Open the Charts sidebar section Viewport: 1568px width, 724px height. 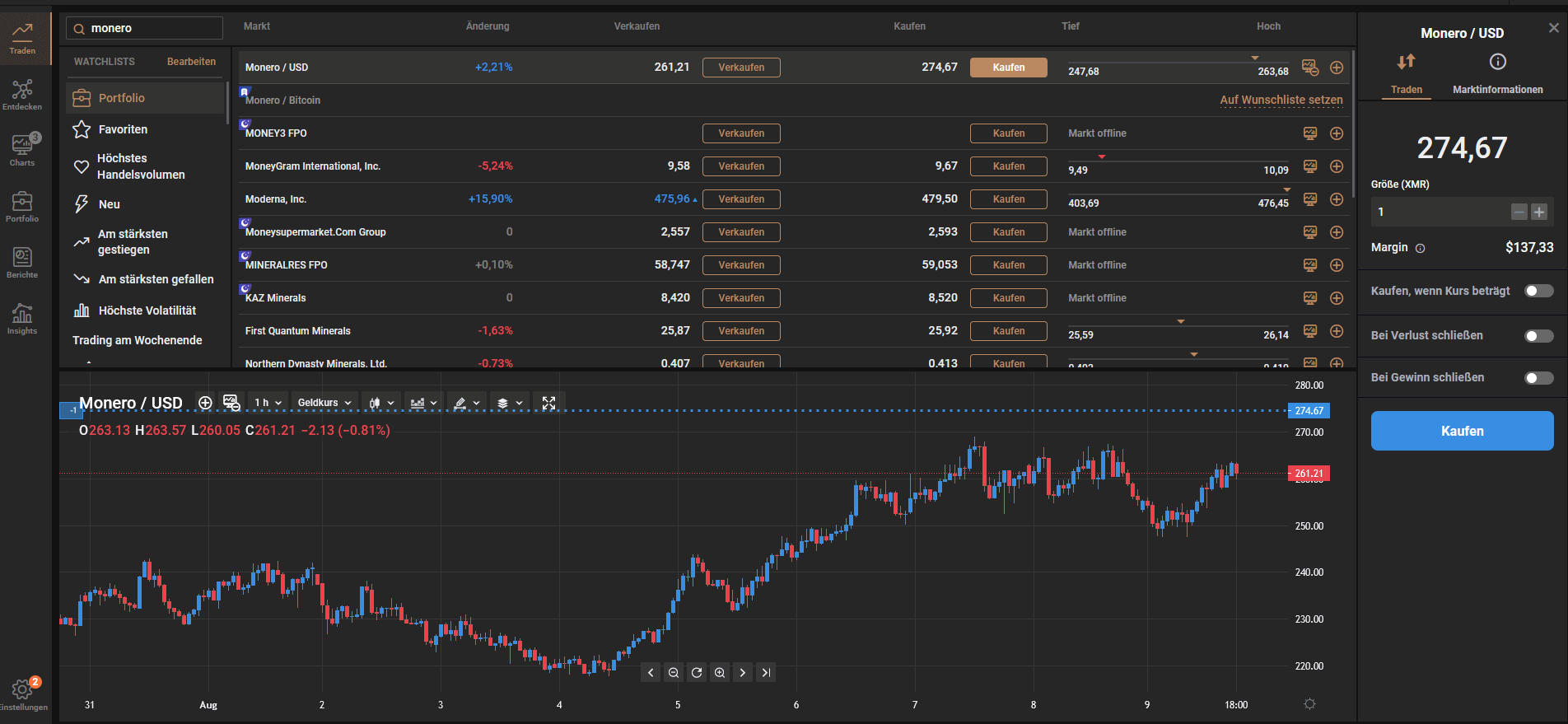[x=22, y=150]
